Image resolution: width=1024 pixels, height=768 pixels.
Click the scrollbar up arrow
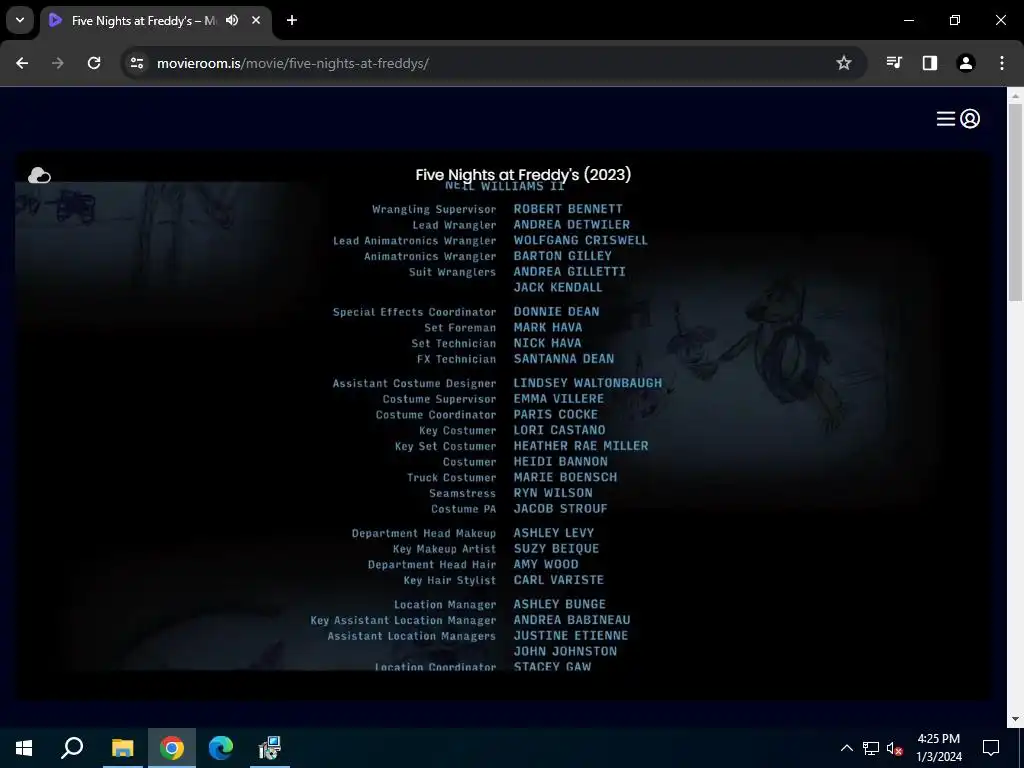pyautogui.click(x=1016, y=95)
